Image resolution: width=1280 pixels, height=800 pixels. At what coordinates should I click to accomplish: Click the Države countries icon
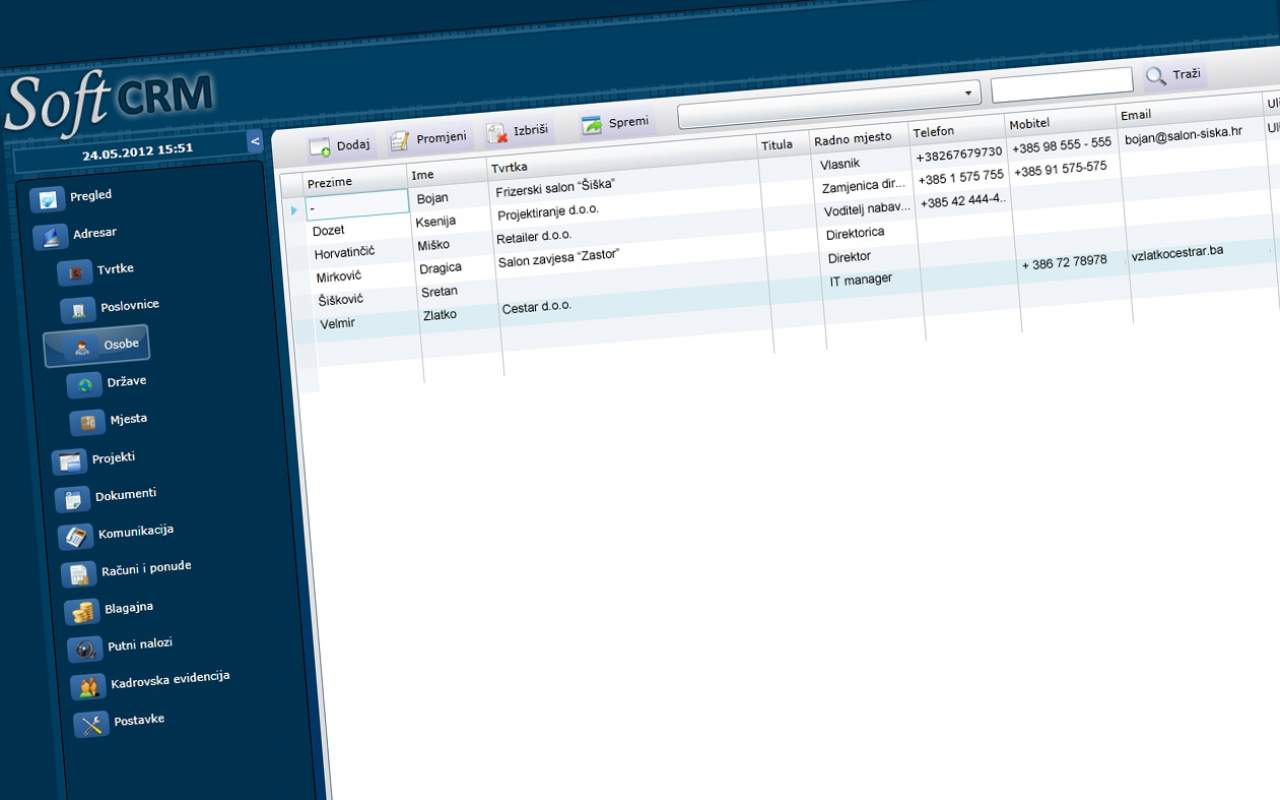pyautogui.click(x=84, y=385)
